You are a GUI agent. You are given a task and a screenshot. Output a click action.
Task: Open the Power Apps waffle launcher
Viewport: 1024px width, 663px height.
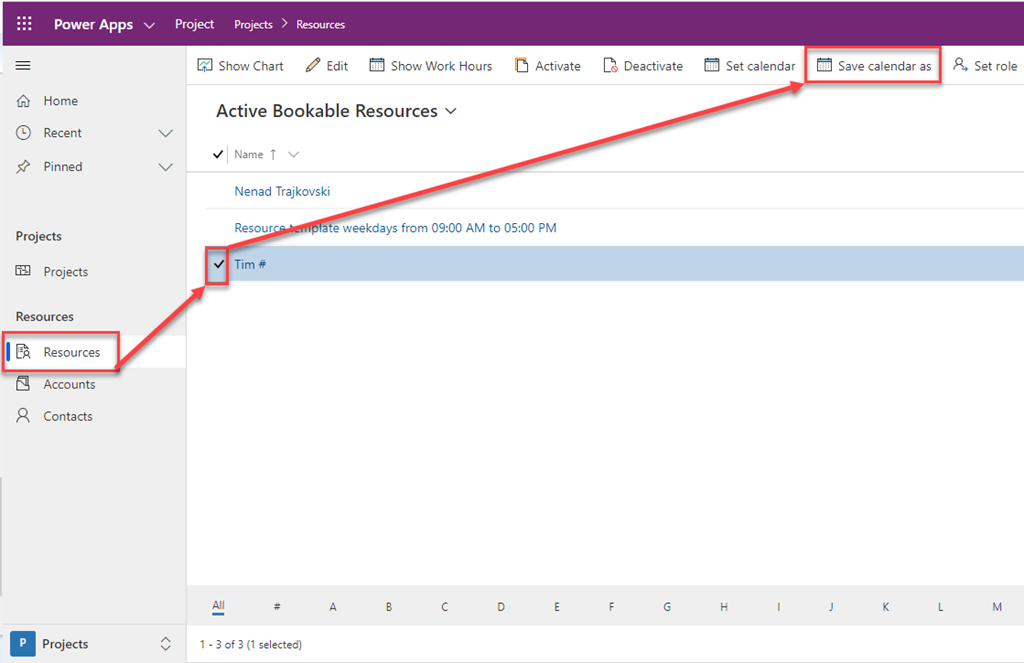click(24, 24)
